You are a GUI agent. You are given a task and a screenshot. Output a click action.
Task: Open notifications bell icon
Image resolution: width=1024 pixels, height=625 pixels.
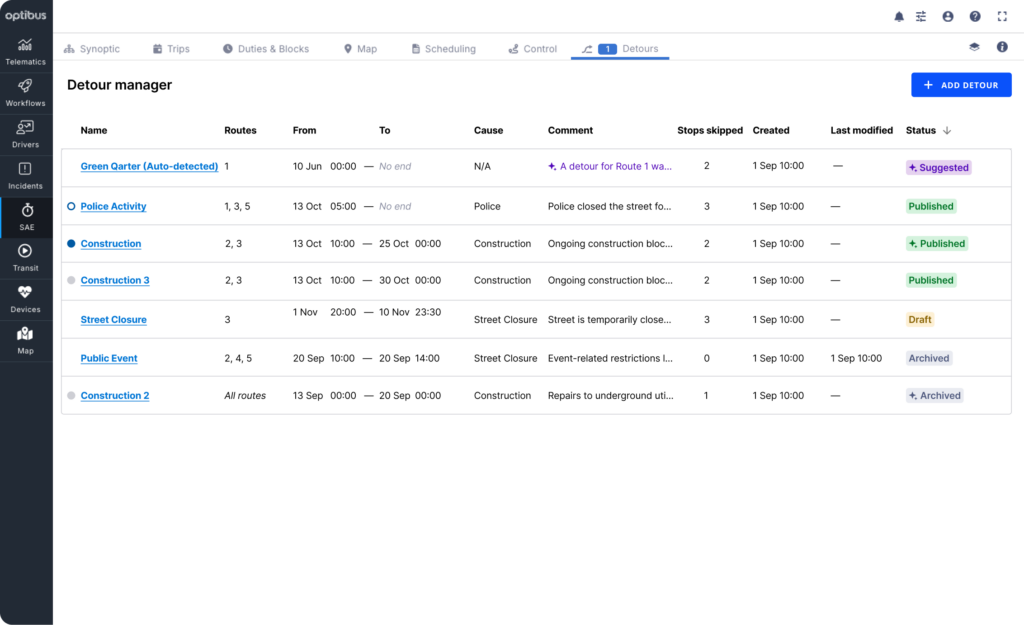(x=899, y=16)
